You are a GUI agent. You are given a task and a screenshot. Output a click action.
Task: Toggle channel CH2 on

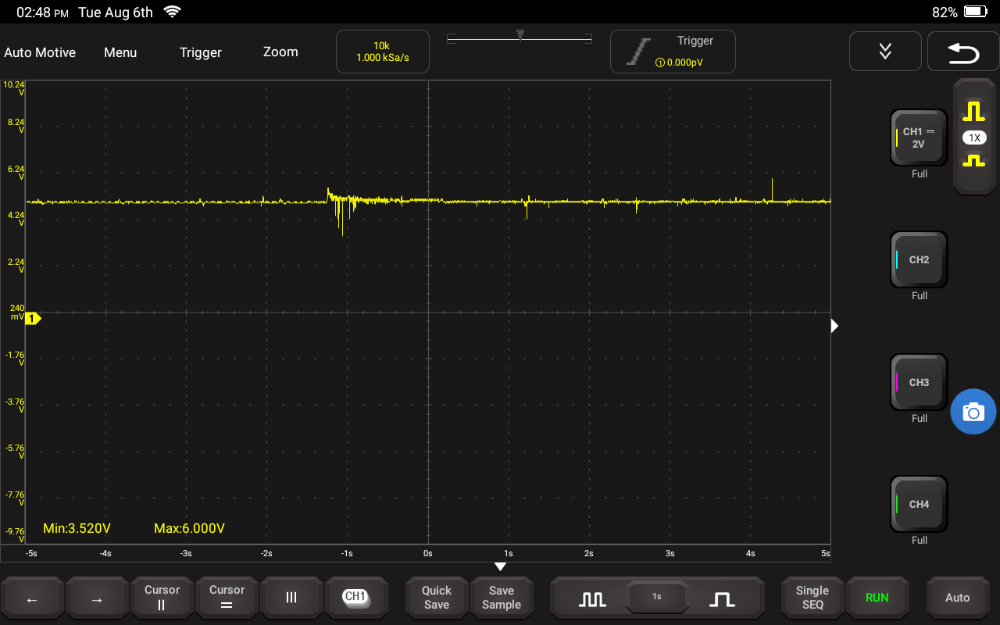tap(918, 260)
